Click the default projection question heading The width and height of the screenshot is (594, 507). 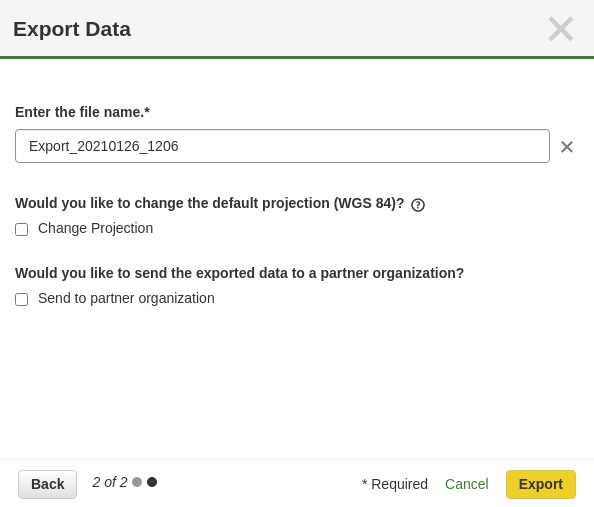(210, 203)
